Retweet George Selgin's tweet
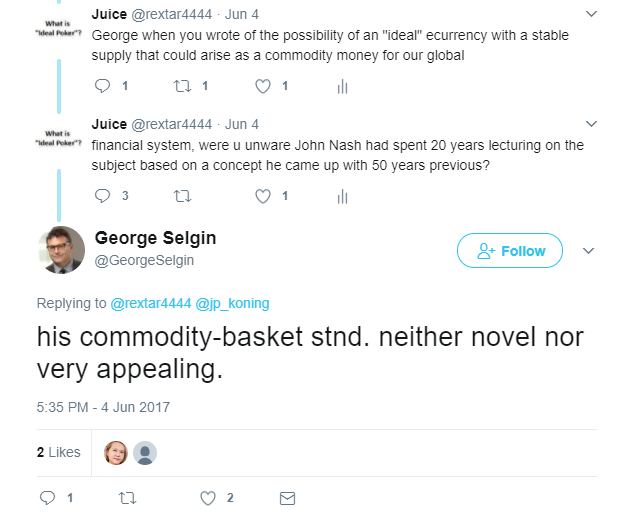Screen dimensions: 631x515 128,498
